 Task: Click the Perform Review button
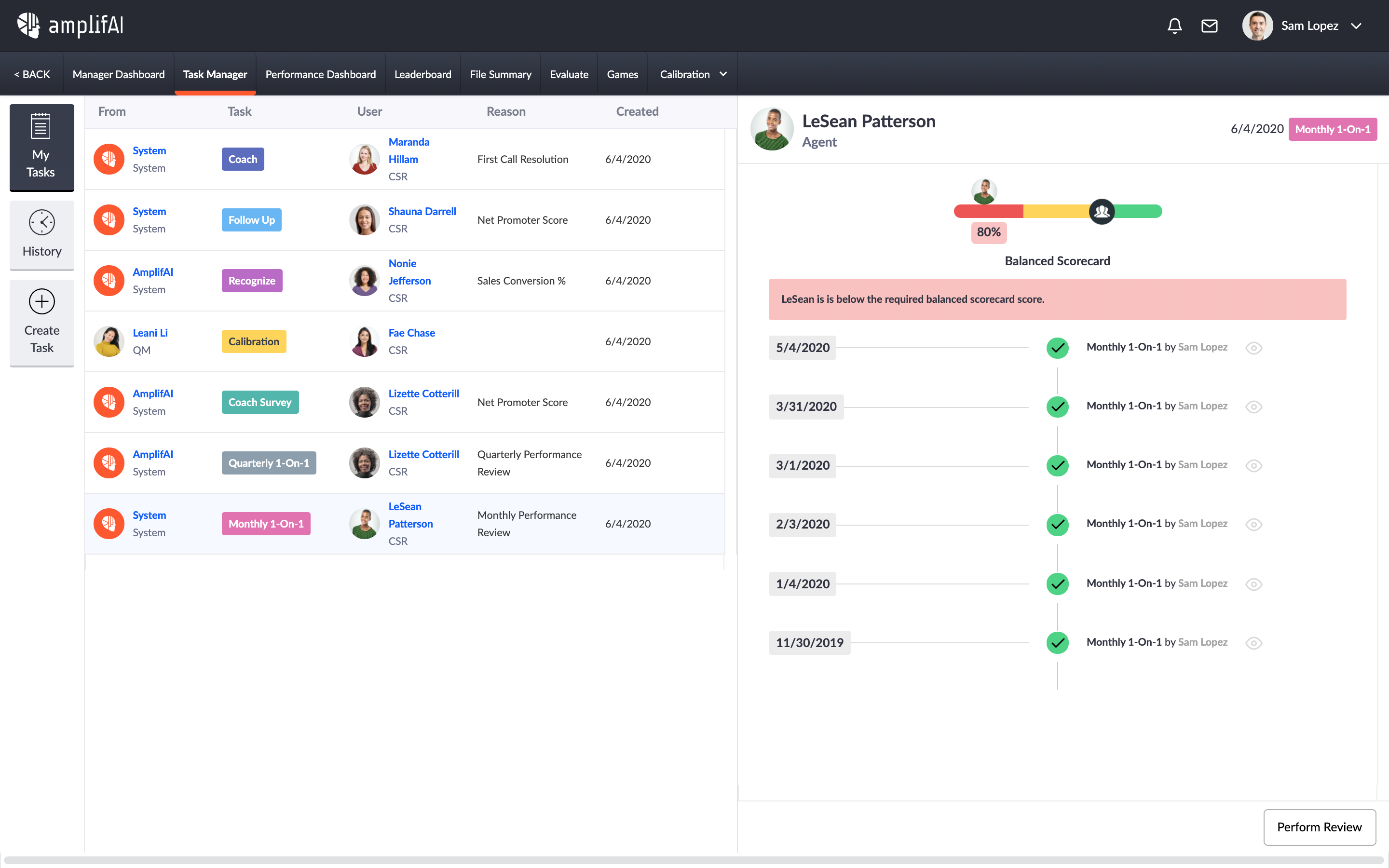tap(1319, 827)
